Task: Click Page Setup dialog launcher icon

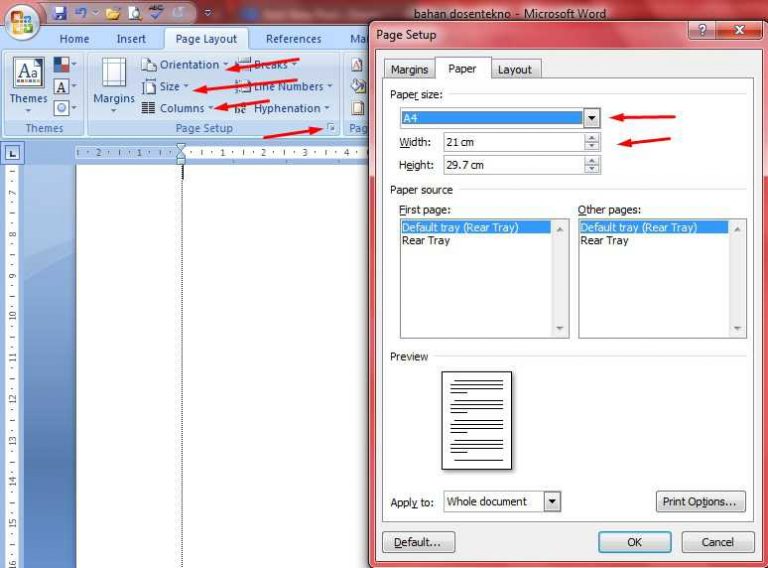Action: (x=332, y=128)
